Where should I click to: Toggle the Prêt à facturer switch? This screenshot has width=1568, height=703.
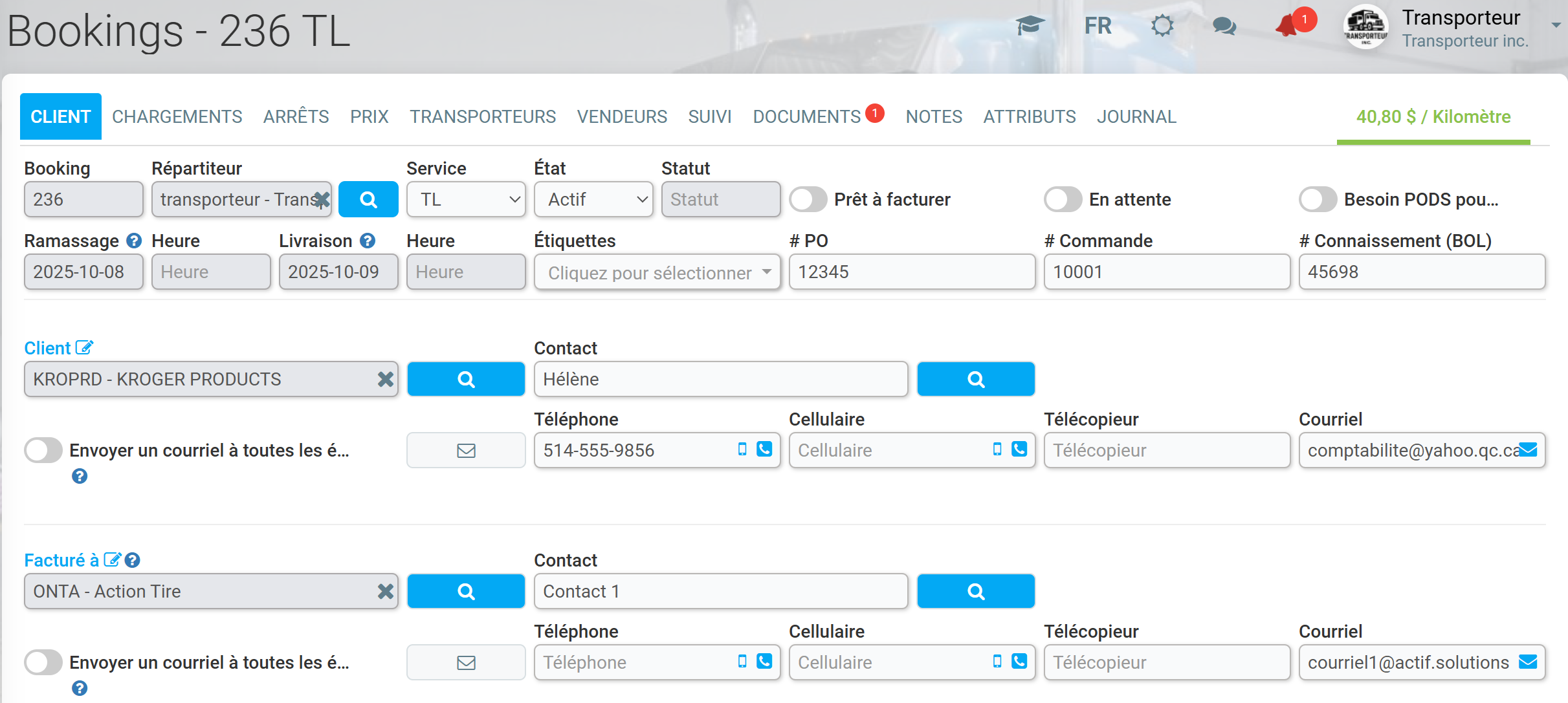[808, 199]
